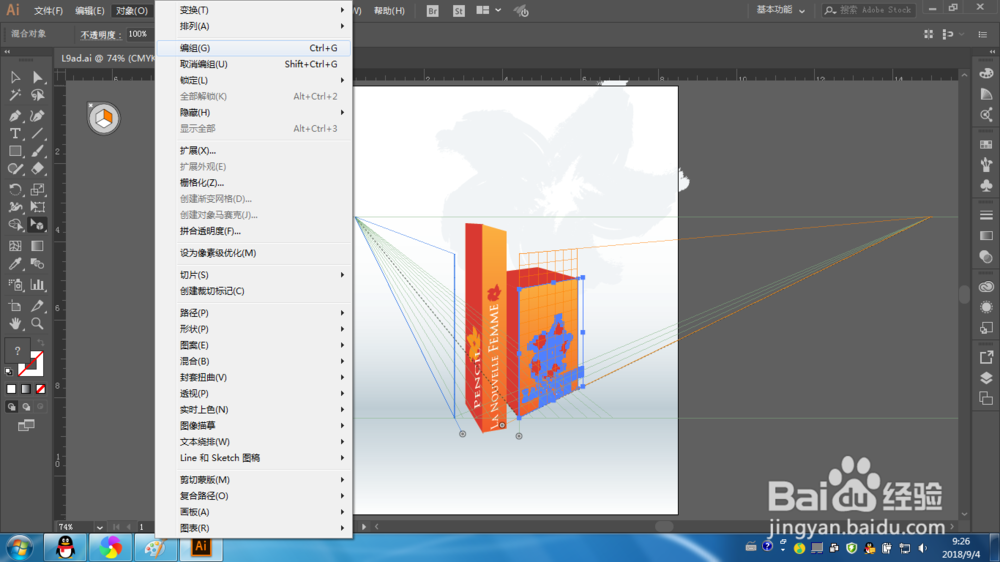Click the stroke color swatch
The image size is (1000, 562).
click(31, 364)
